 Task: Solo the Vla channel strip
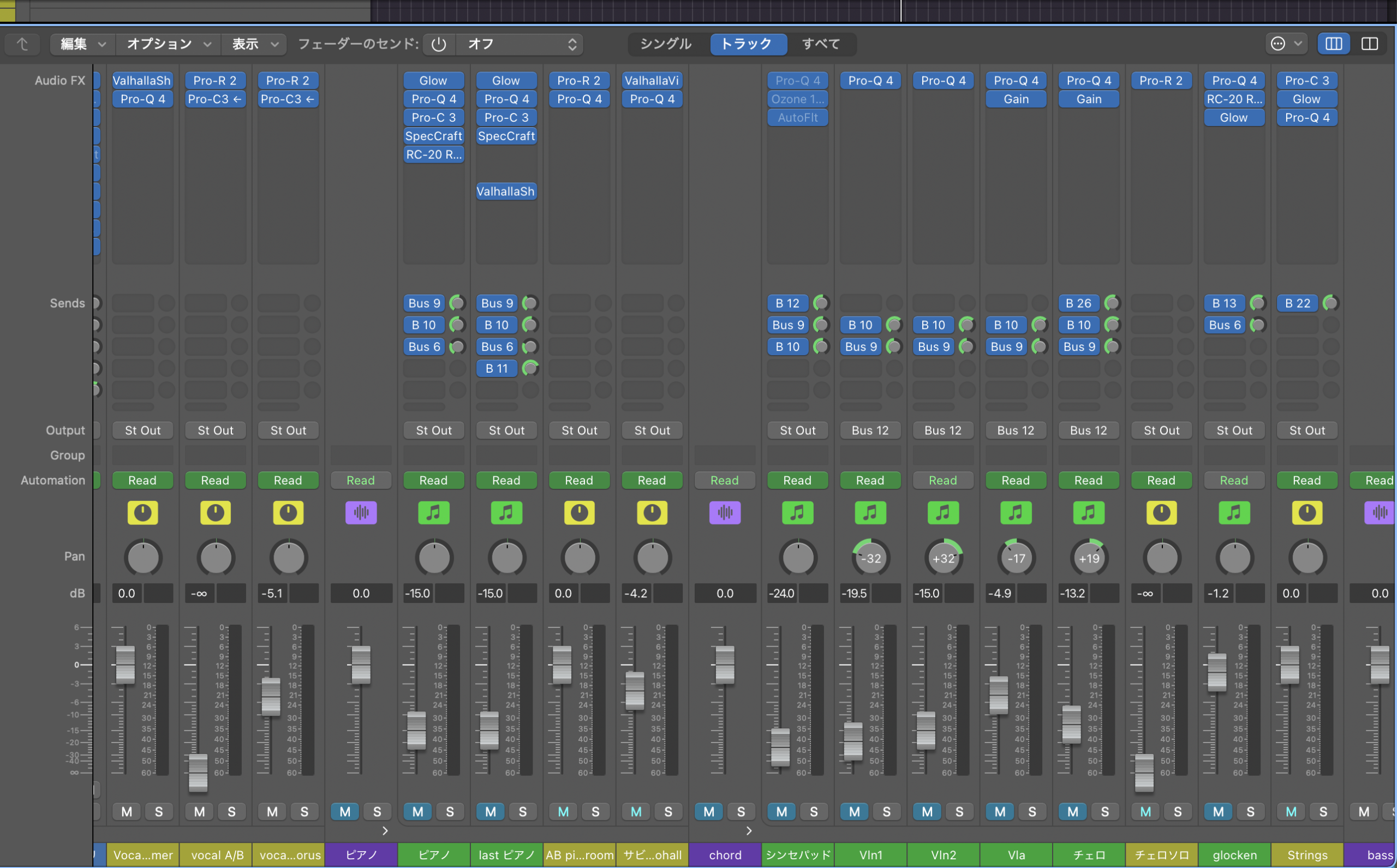(1032, 811)
